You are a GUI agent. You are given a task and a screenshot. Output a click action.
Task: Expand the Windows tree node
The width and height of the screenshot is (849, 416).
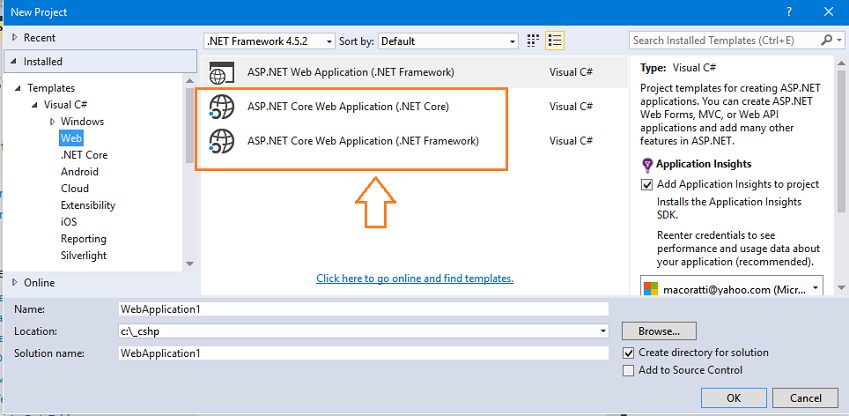52,121
